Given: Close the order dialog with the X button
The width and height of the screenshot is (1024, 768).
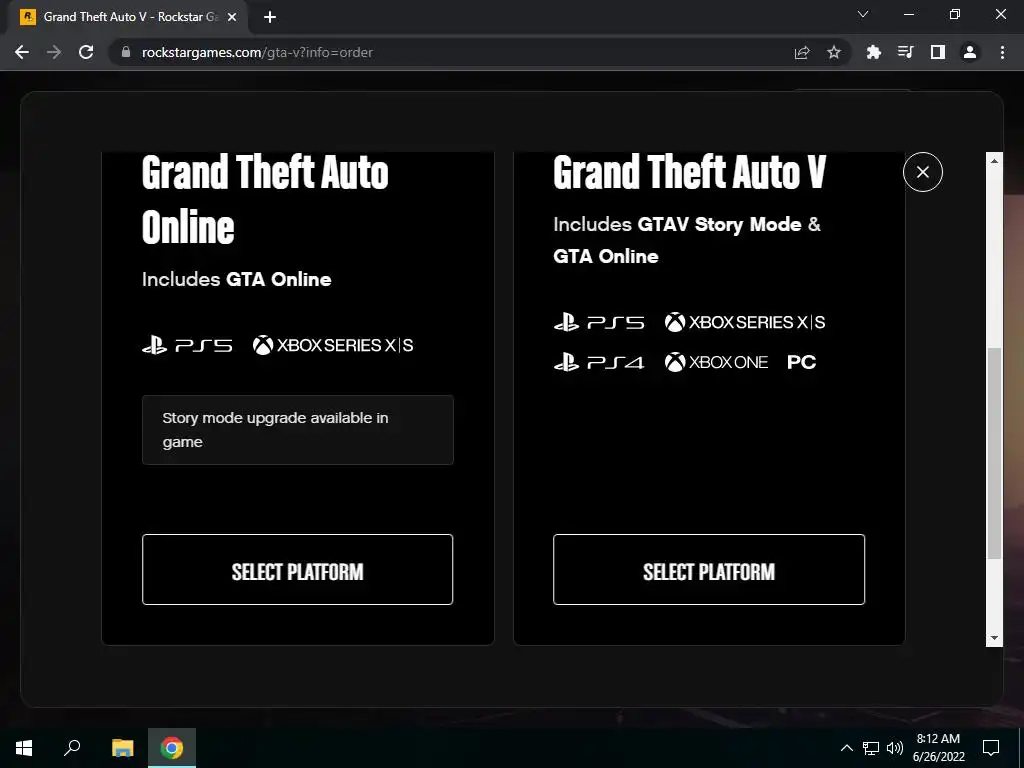Looking at the screenshot, I should pos(922,172).
